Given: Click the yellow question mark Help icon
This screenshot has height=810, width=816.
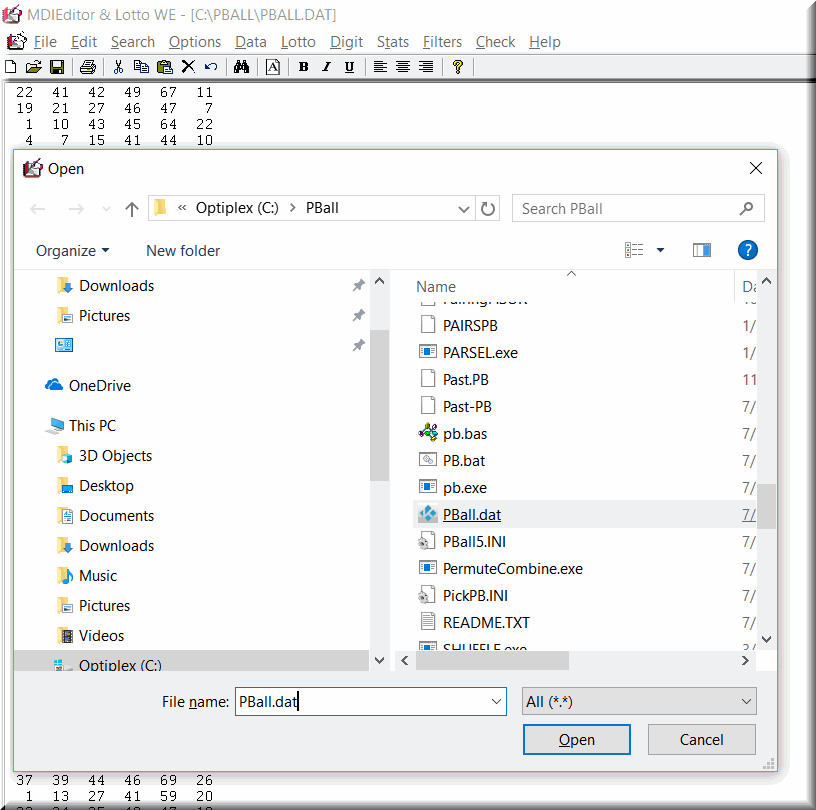Looking at the screenshot, I should 457,67.
